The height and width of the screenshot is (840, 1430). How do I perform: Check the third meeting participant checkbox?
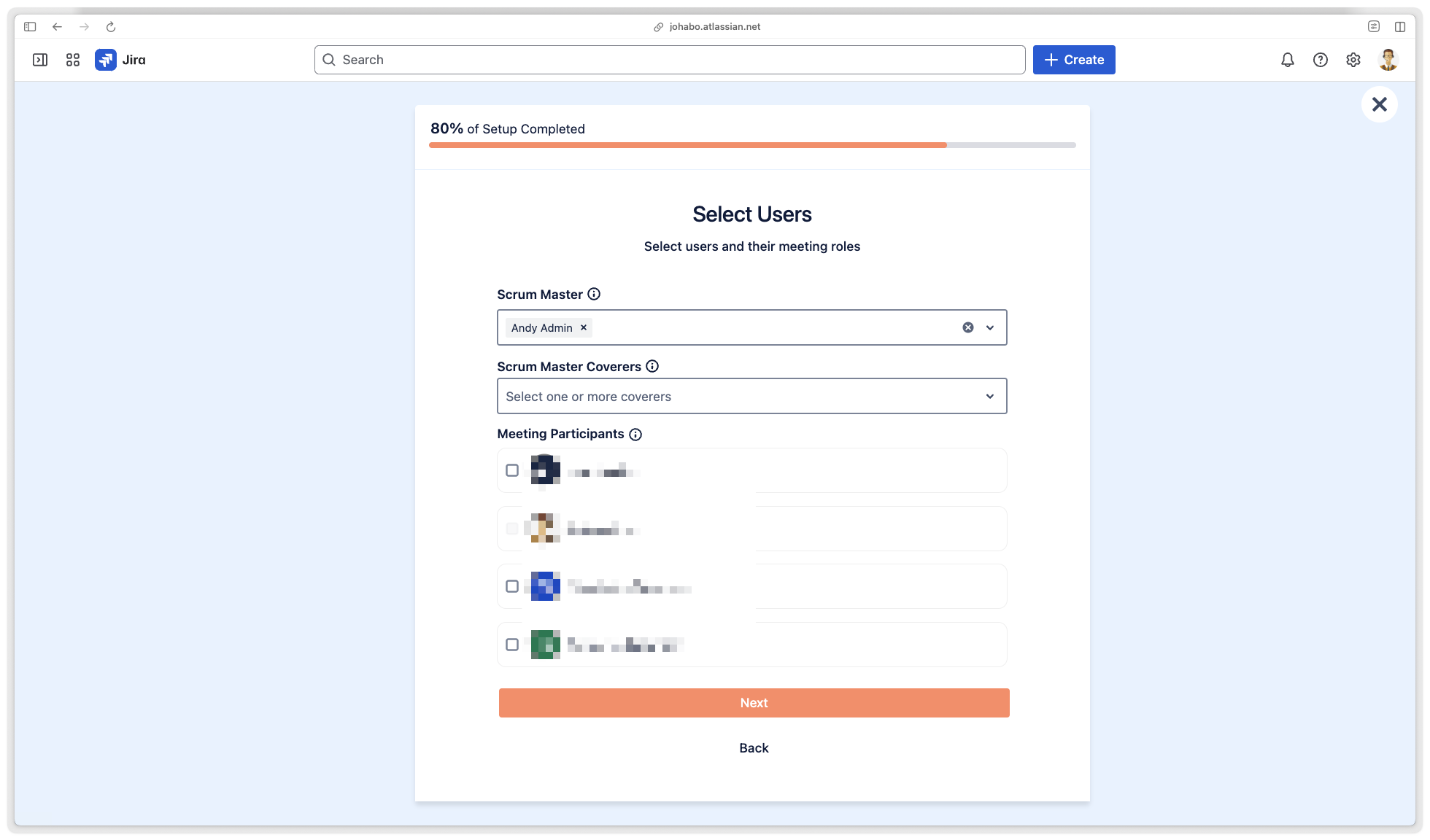(x=512, y=586)
